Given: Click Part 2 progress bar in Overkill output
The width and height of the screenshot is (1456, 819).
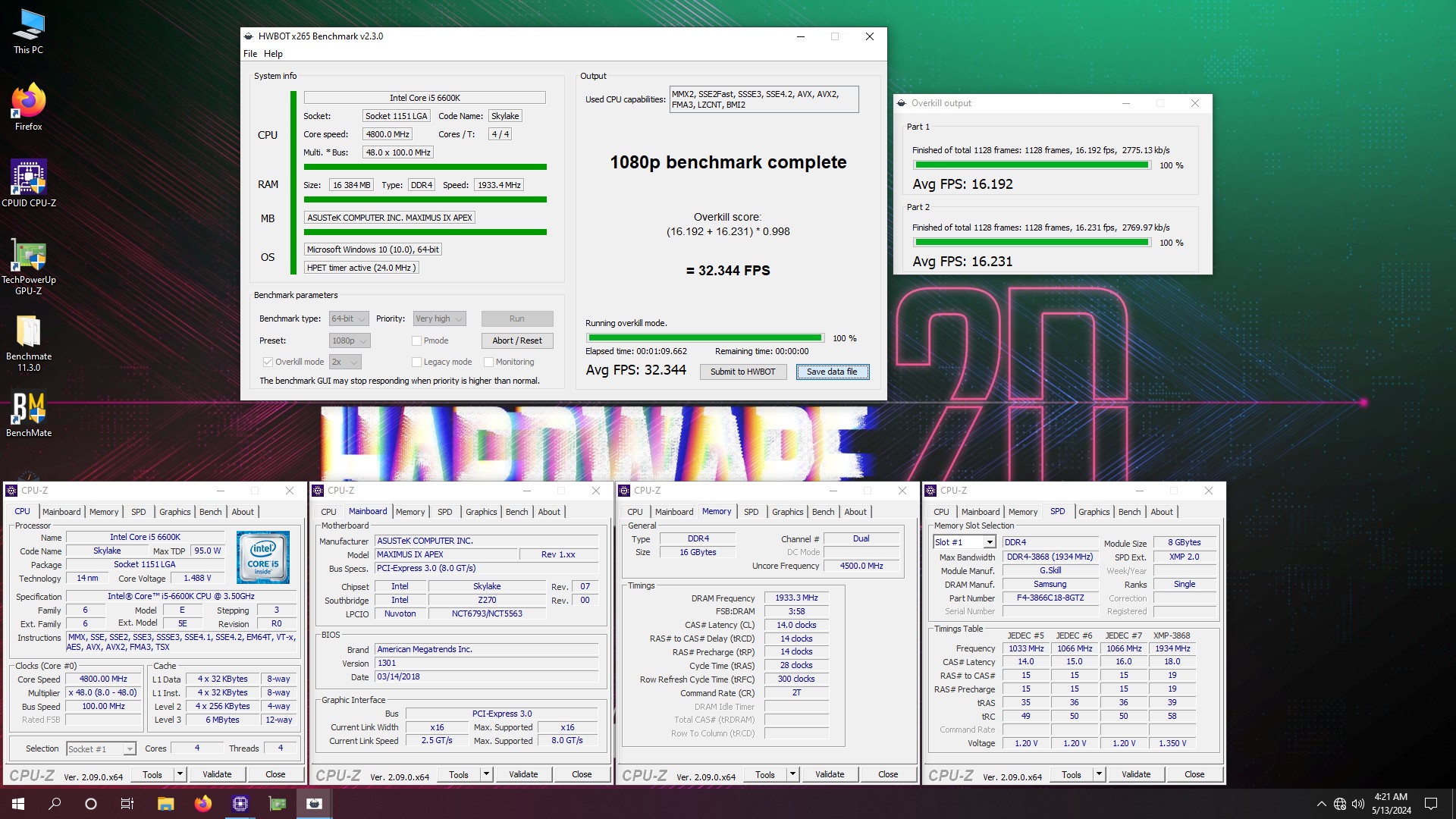Looking at the screenshot, I should tap(1031, 243).
